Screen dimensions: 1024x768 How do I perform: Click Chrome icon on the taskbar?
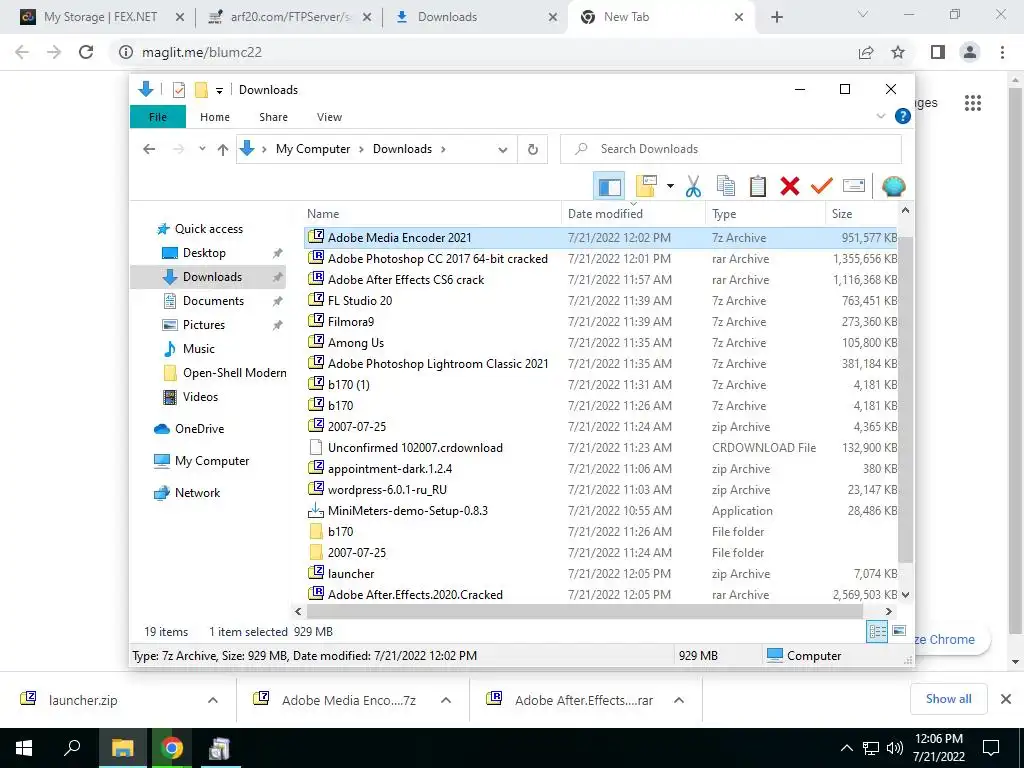[171, 748]
